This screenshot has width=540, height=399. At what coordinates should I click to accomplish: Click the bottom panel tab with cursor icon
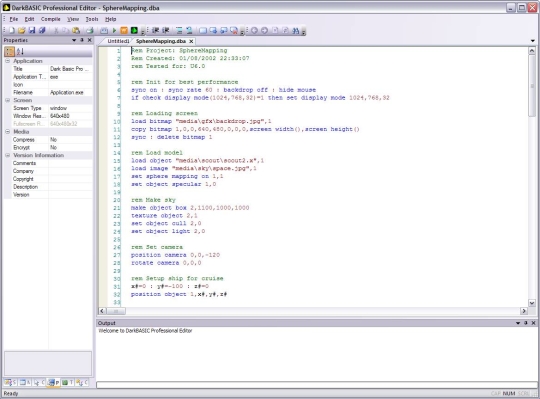point(39,382)
